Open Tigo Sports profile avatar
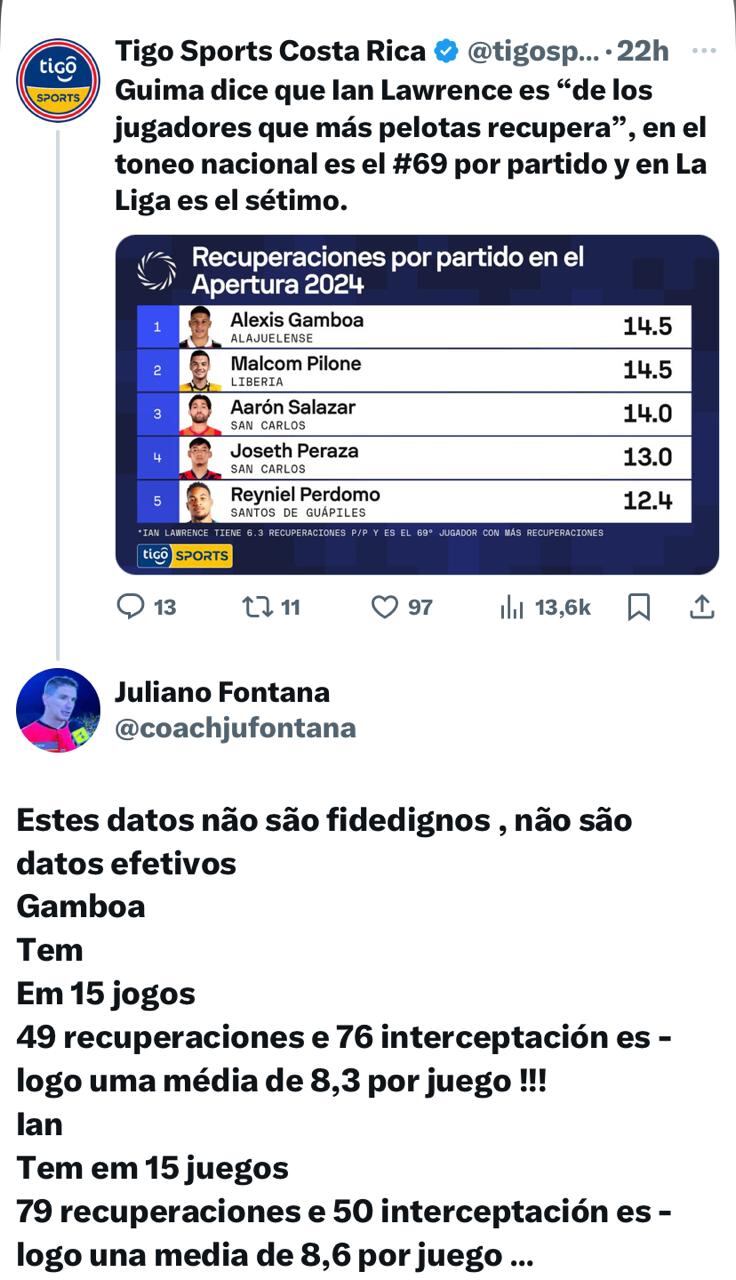 click(58, 80)
